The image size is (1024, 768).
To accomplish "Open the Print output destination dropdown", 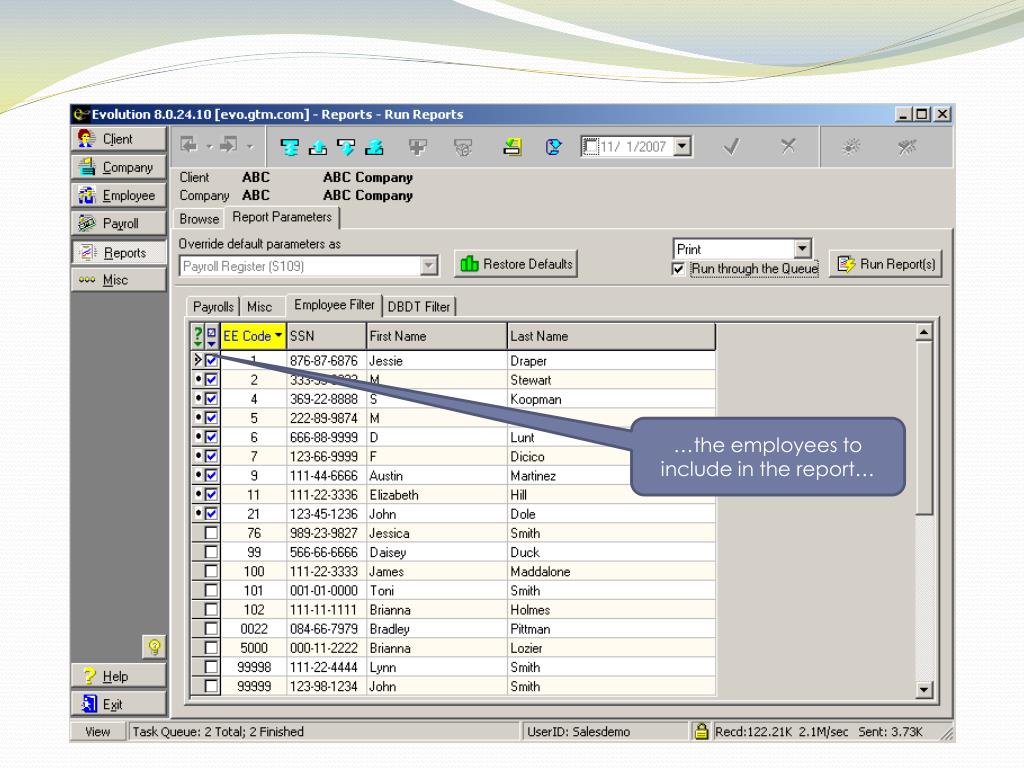I will click(x=803, y=249).
